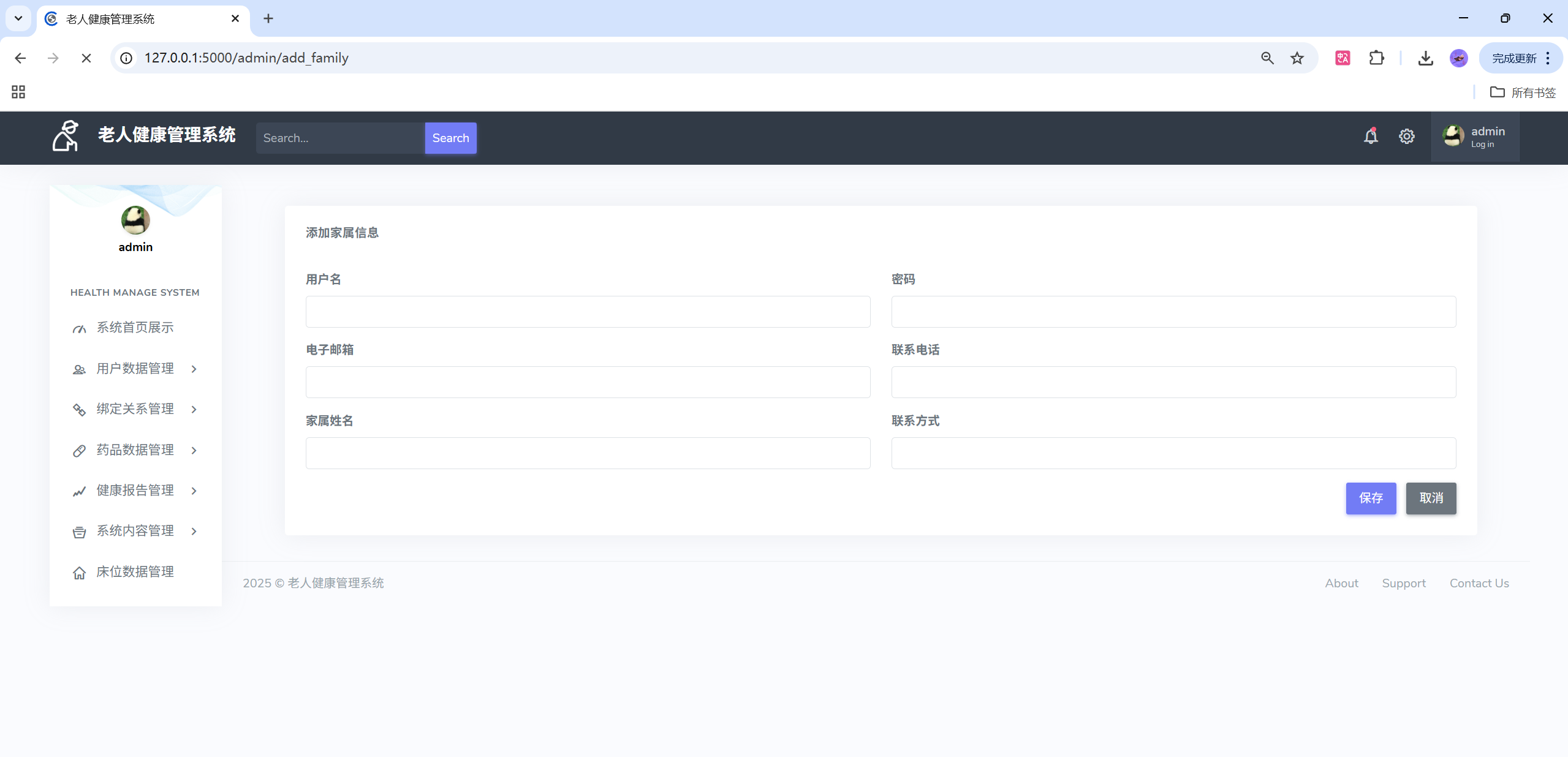Viewport: 1568px width, 757px height.
Task: Click the 保存 button
Action: click(1370, 498)
